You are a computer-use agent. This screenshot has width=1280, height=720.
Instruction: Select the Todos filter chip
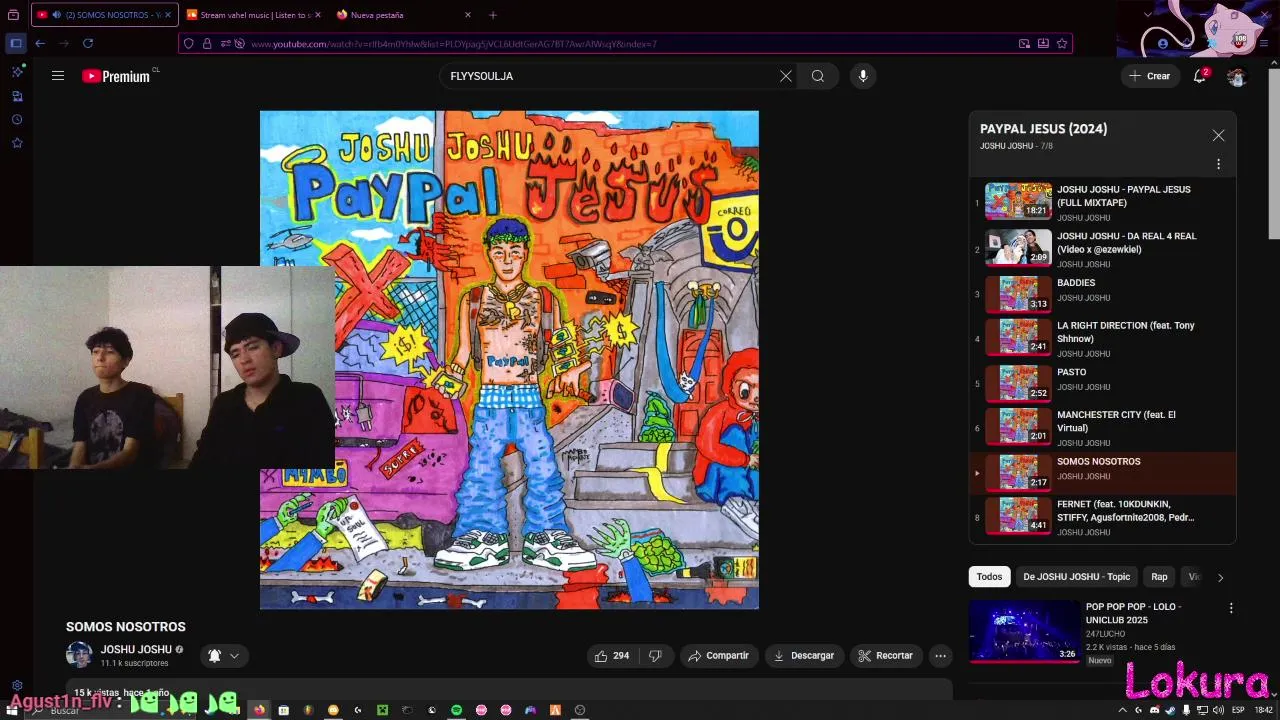(x=989, y=577)
